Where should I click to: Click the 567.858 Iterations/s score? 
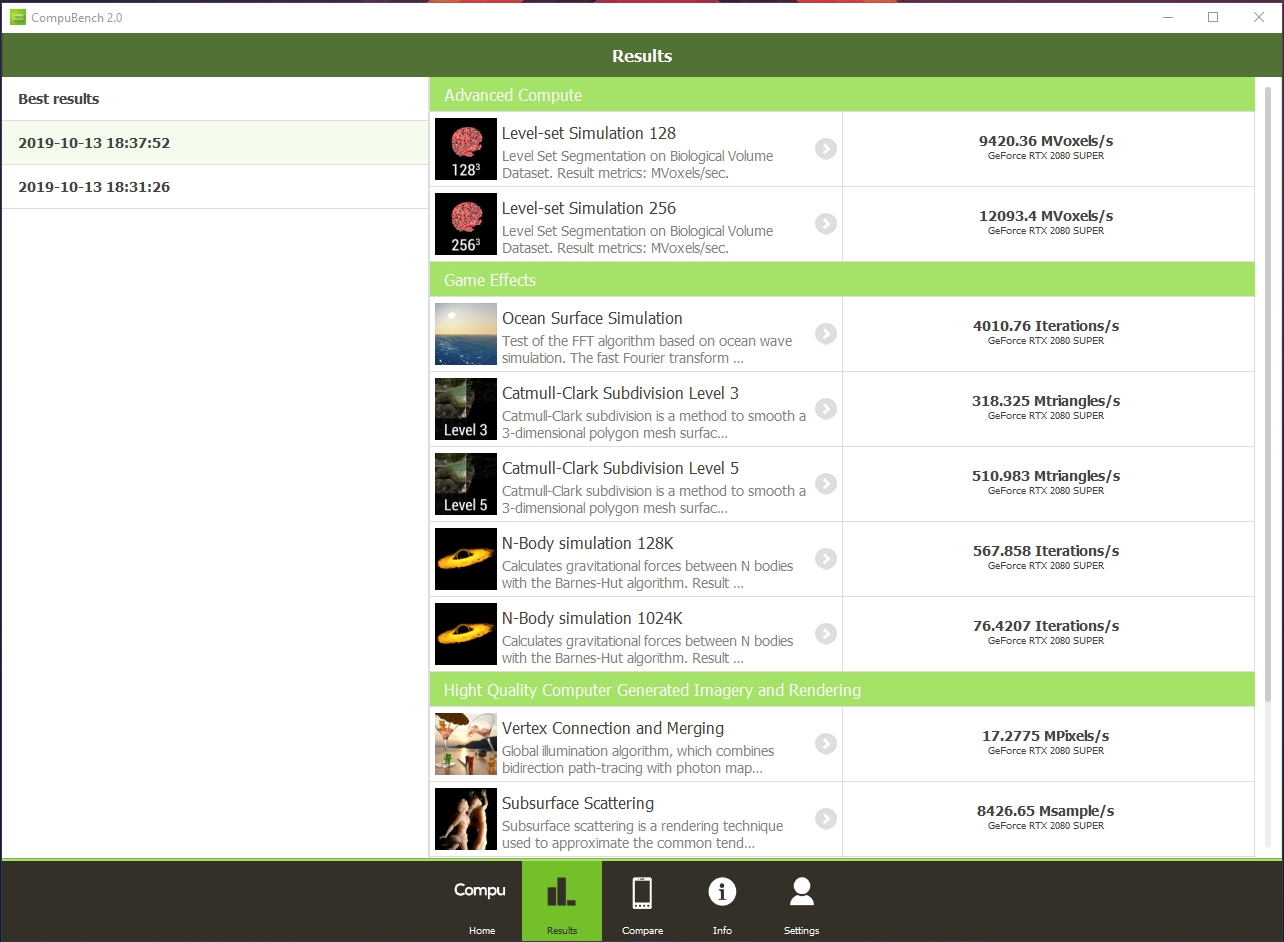click(x=1046, y=551)
